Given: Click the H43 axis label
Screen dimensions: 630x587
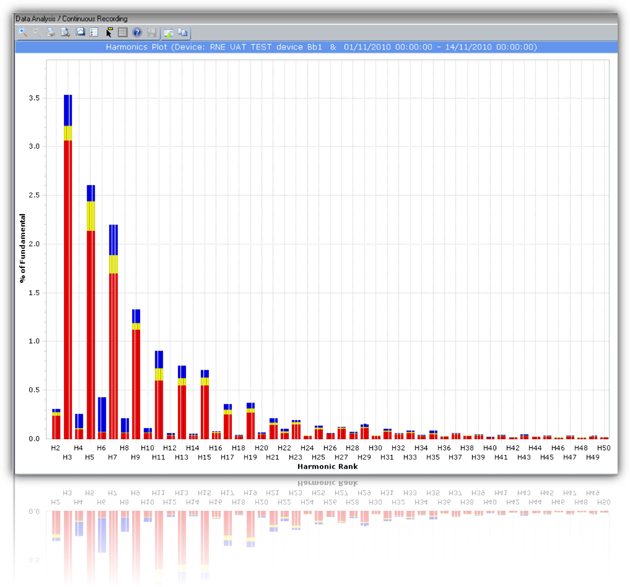Looking at the screenshot, I should click(x=524, y=457).
